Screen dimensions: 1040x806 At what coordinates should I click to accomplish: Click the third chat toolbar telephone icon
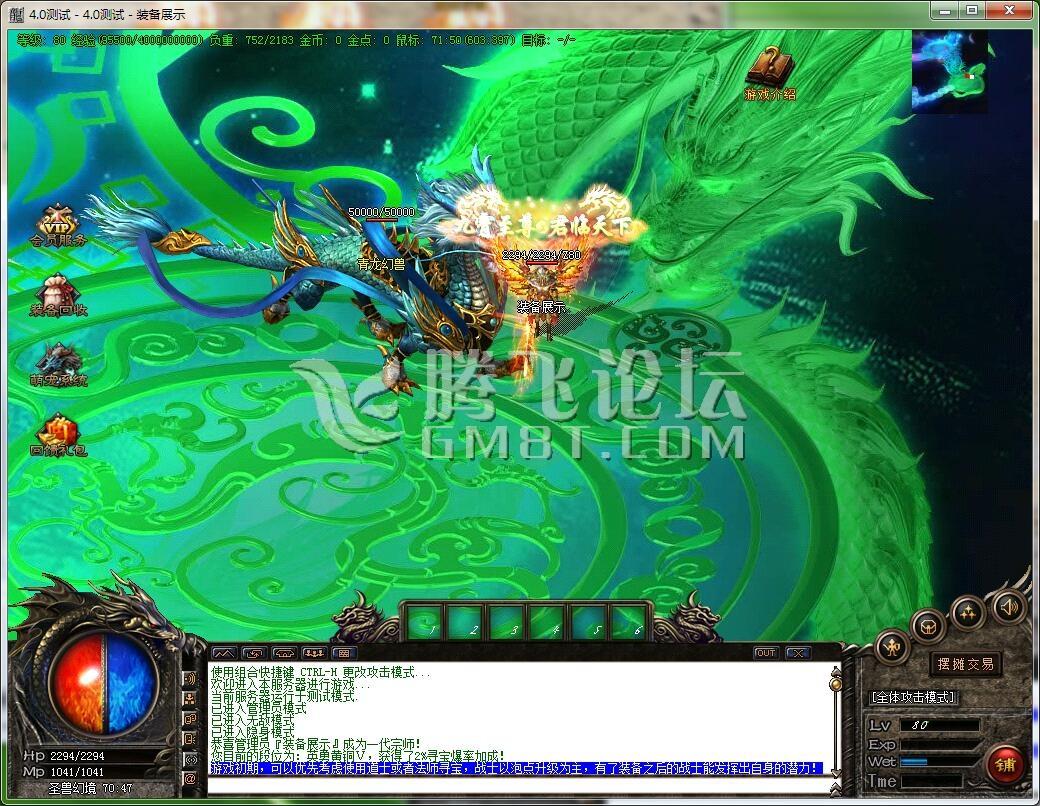tap(284, 653)
